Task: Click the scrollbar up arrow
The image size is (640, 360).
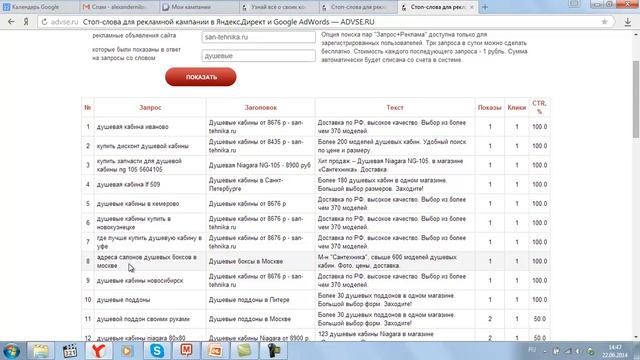Action: (636, 35)
